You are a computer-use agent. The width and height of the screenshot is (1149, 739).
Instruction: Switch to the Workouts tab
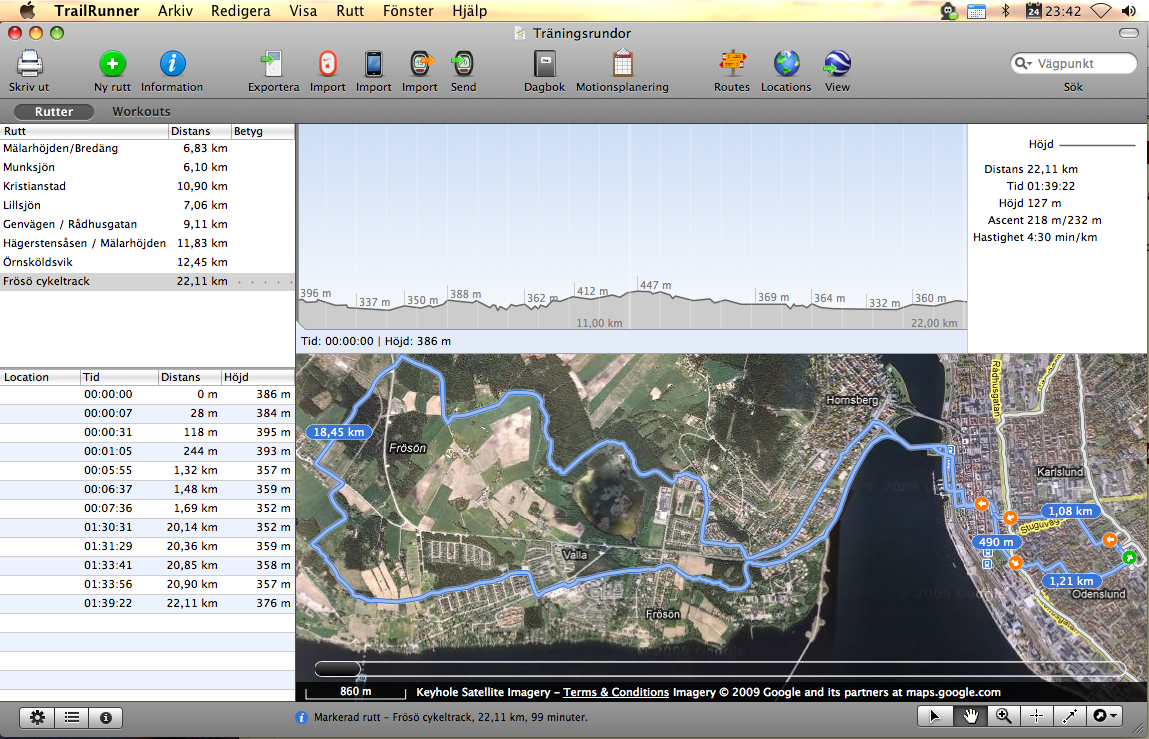click(141, 111)
